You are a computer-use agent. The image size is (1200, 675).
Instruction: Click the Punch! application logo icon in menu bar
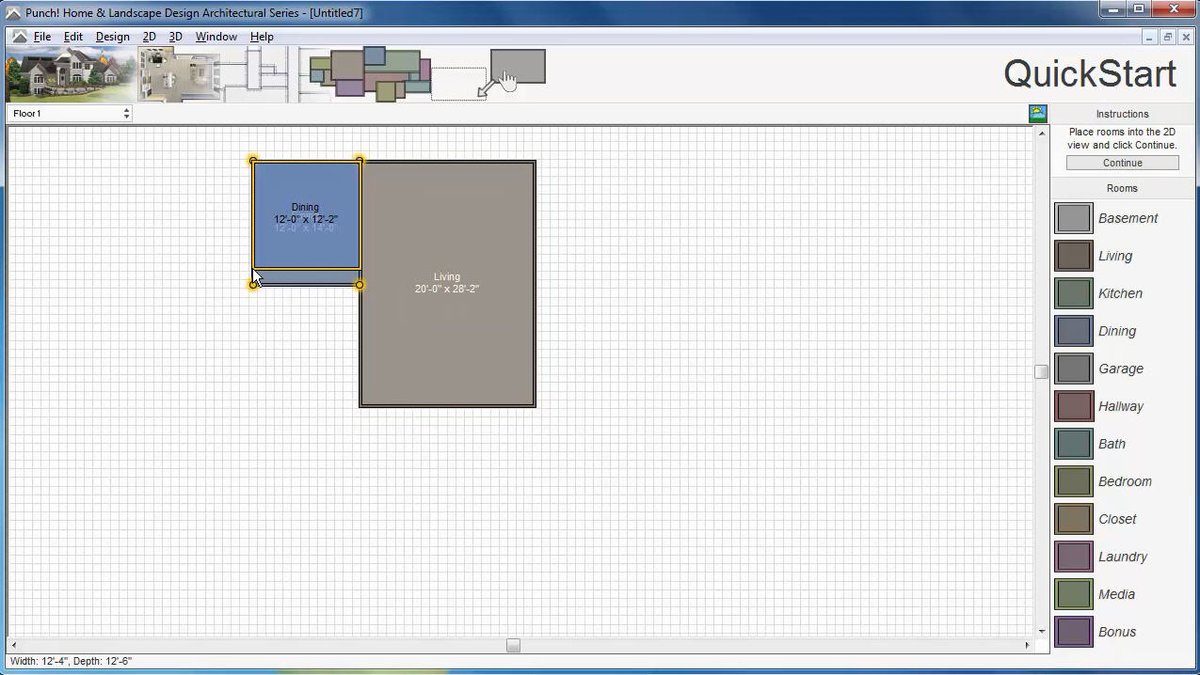coord(19,37)
